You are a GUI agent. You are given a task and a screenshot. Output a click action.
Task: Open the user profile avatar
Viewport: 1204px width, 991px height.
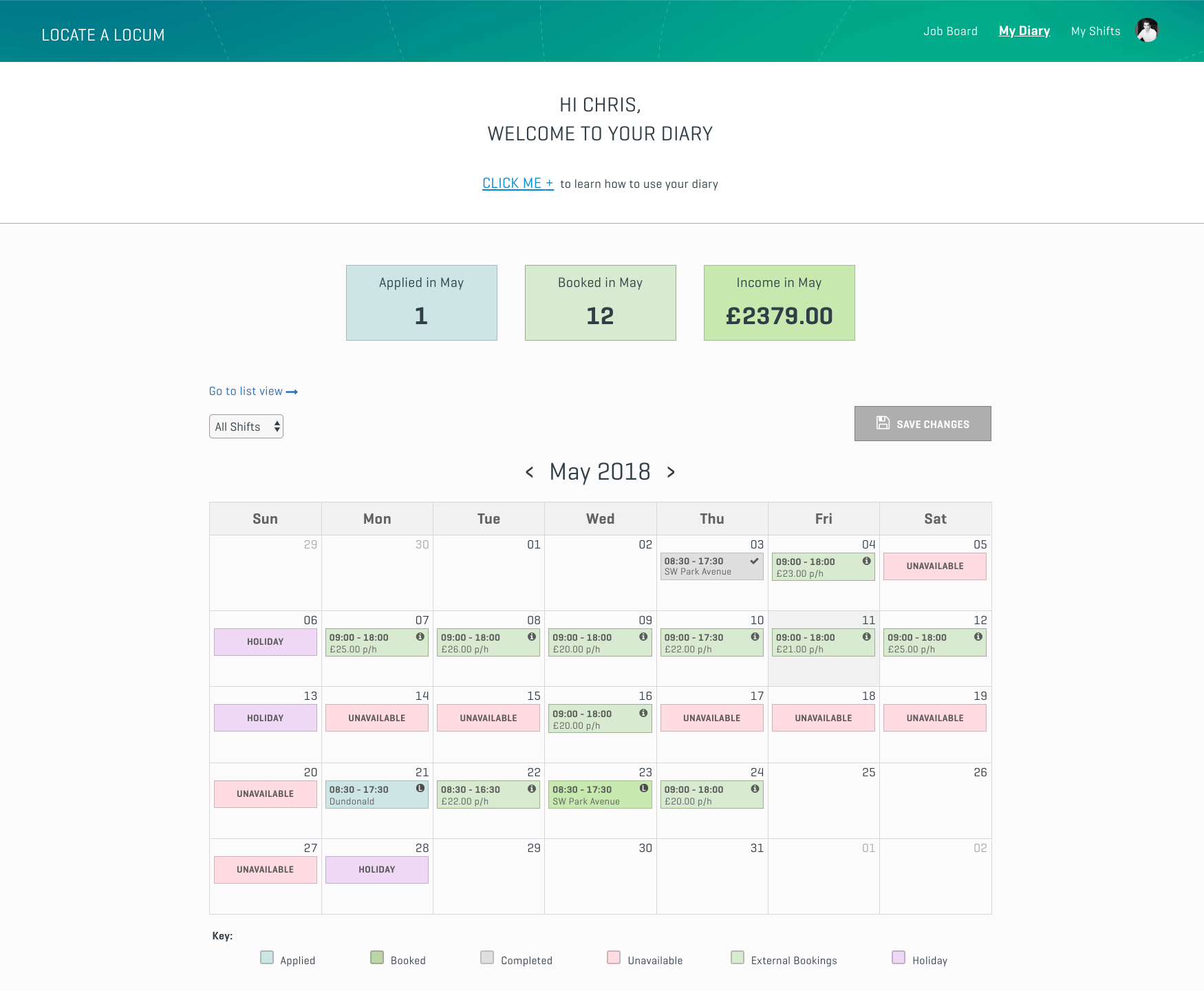1147,30
